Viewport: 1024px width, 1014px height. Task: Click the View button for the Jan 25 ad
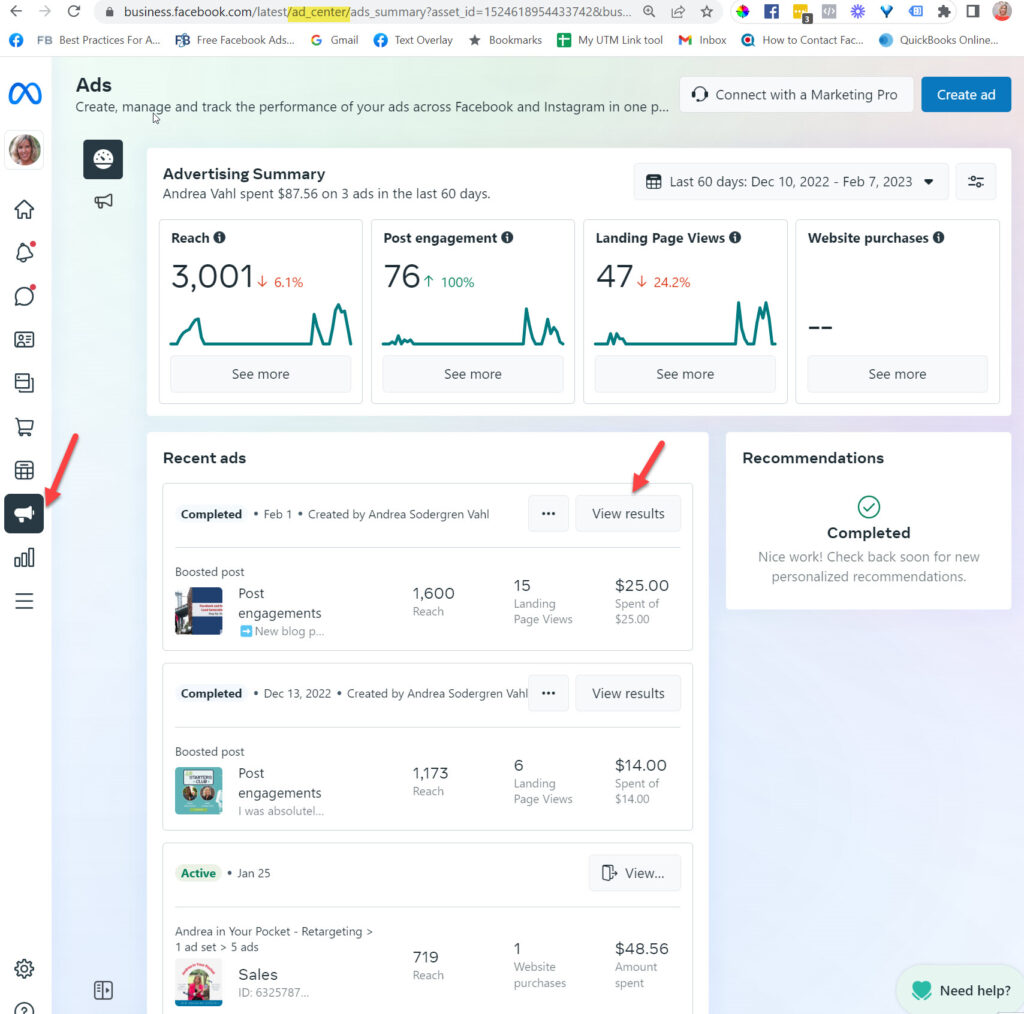[634, 873]
